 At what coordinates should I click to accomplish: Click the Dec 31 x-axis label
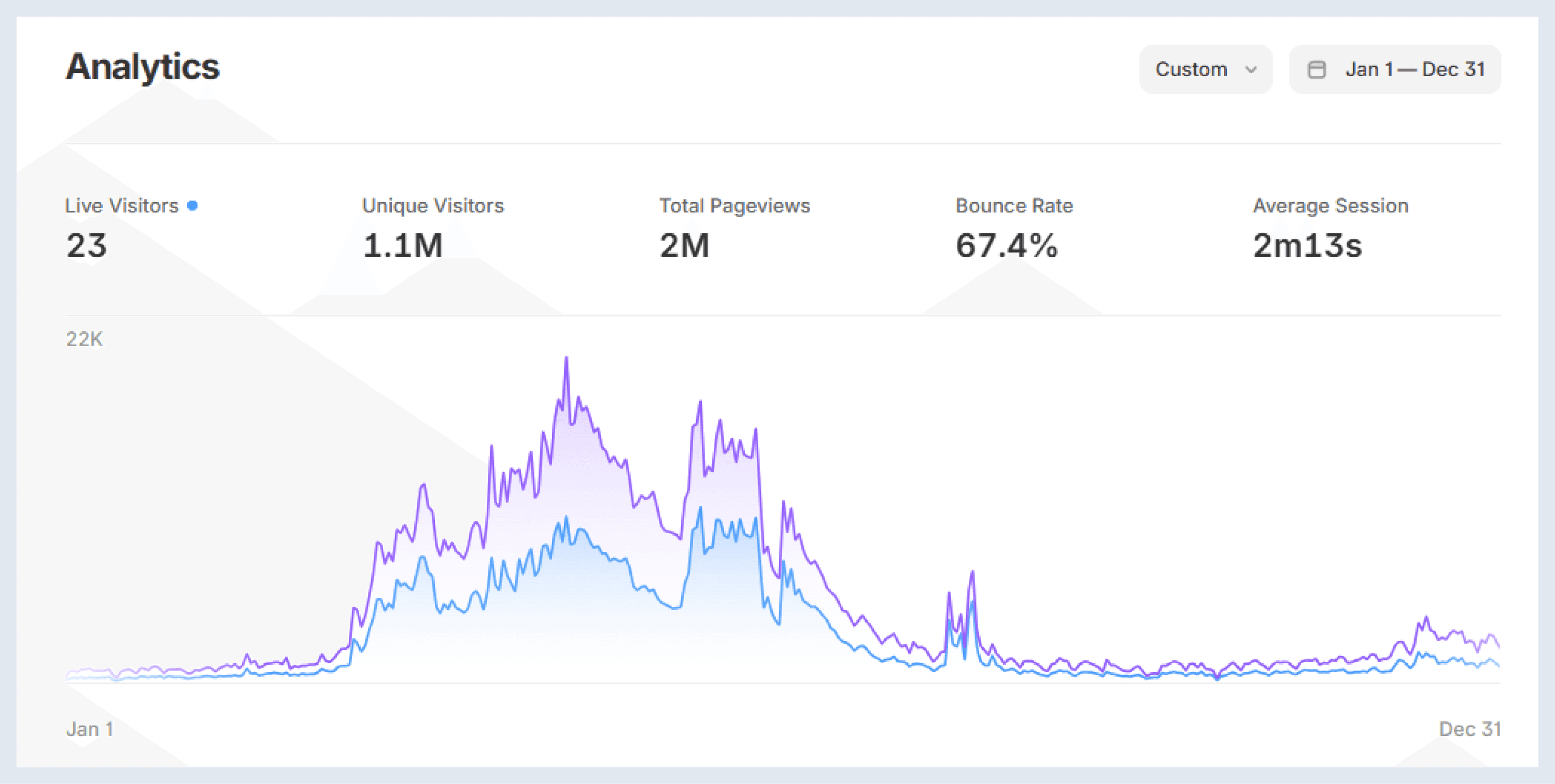pos(1469,729)
